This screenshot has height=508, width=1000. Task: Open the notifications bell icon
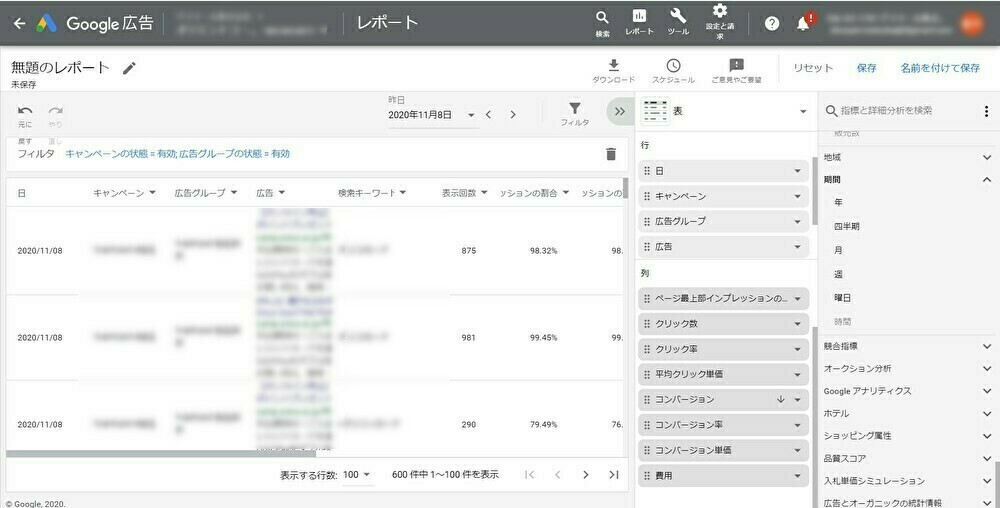coord(804,24)
